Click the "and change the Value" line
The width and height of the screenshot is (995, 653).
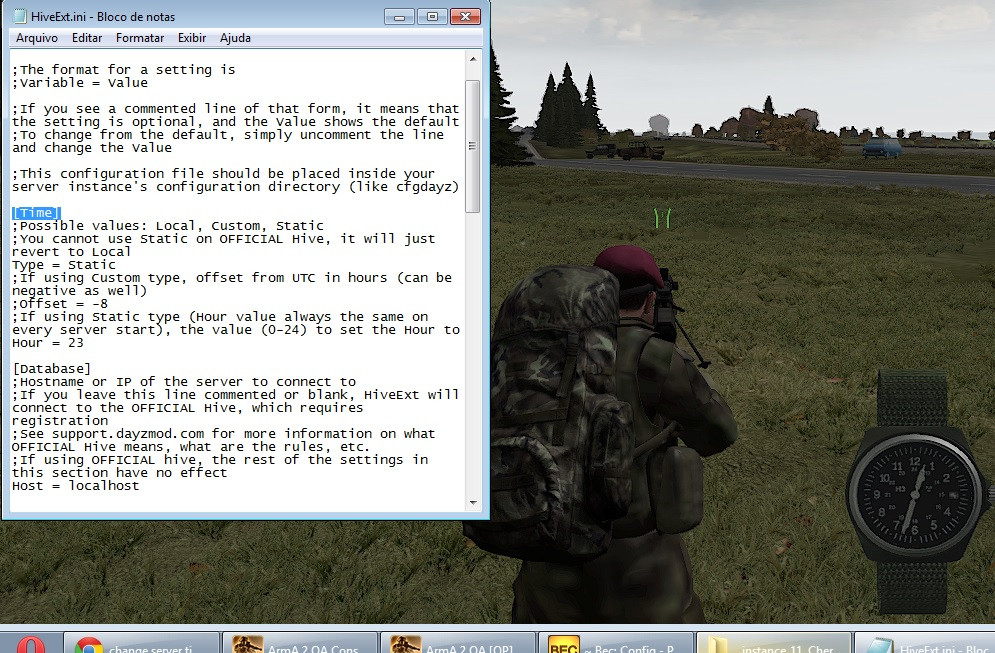point(92,147)
